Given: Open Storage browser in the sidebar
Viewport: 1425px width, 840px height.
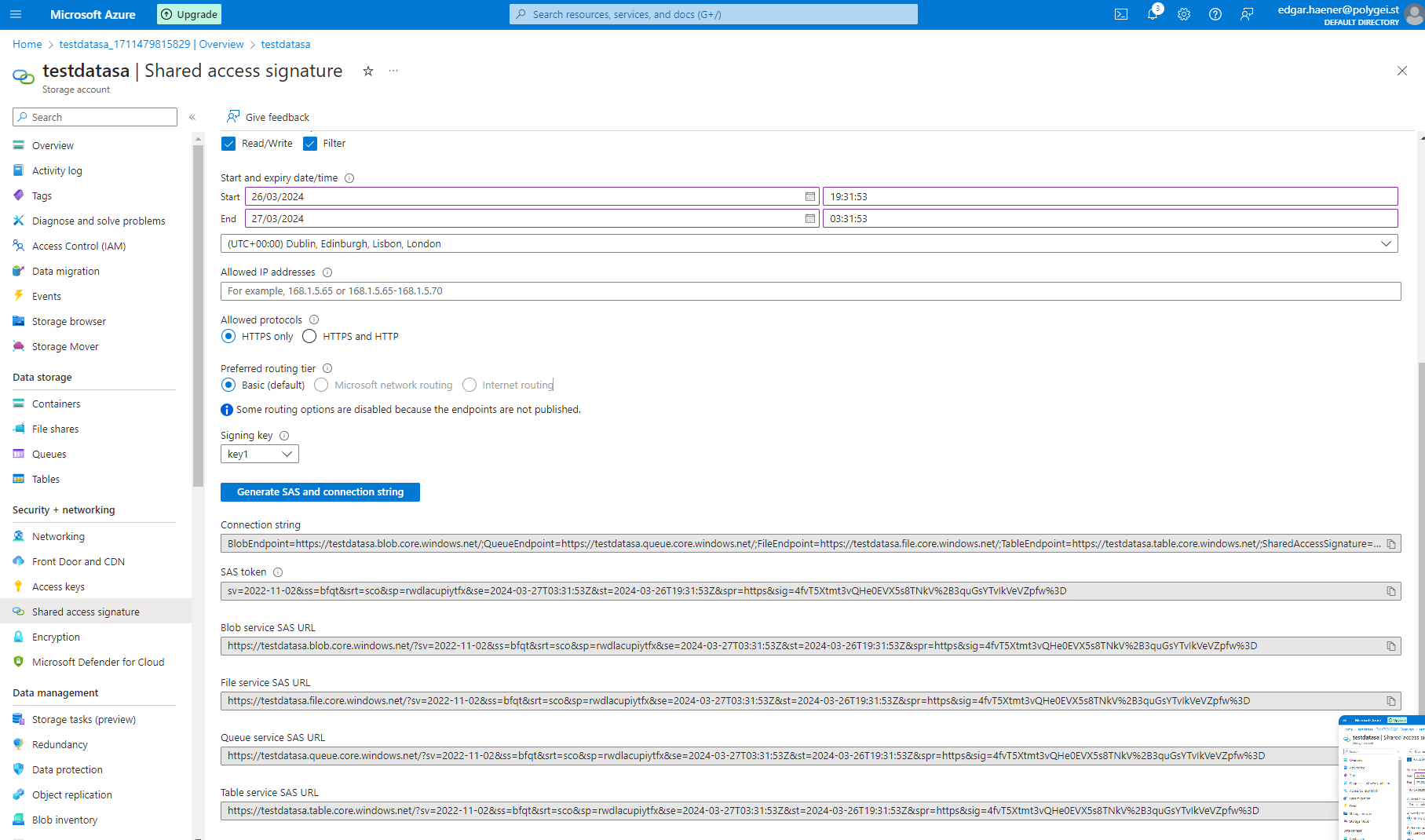Looking at the screenshot, I should [x=69, y=321].
